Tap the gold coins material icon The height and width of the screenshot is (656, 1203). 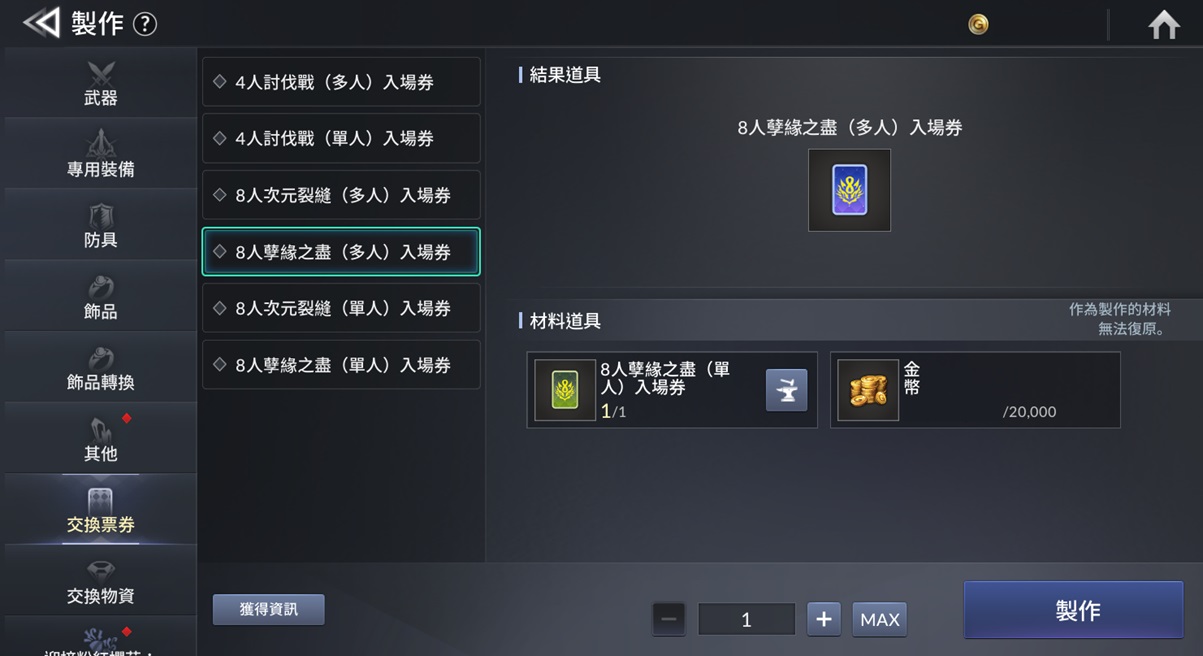[x=868, y=390]
